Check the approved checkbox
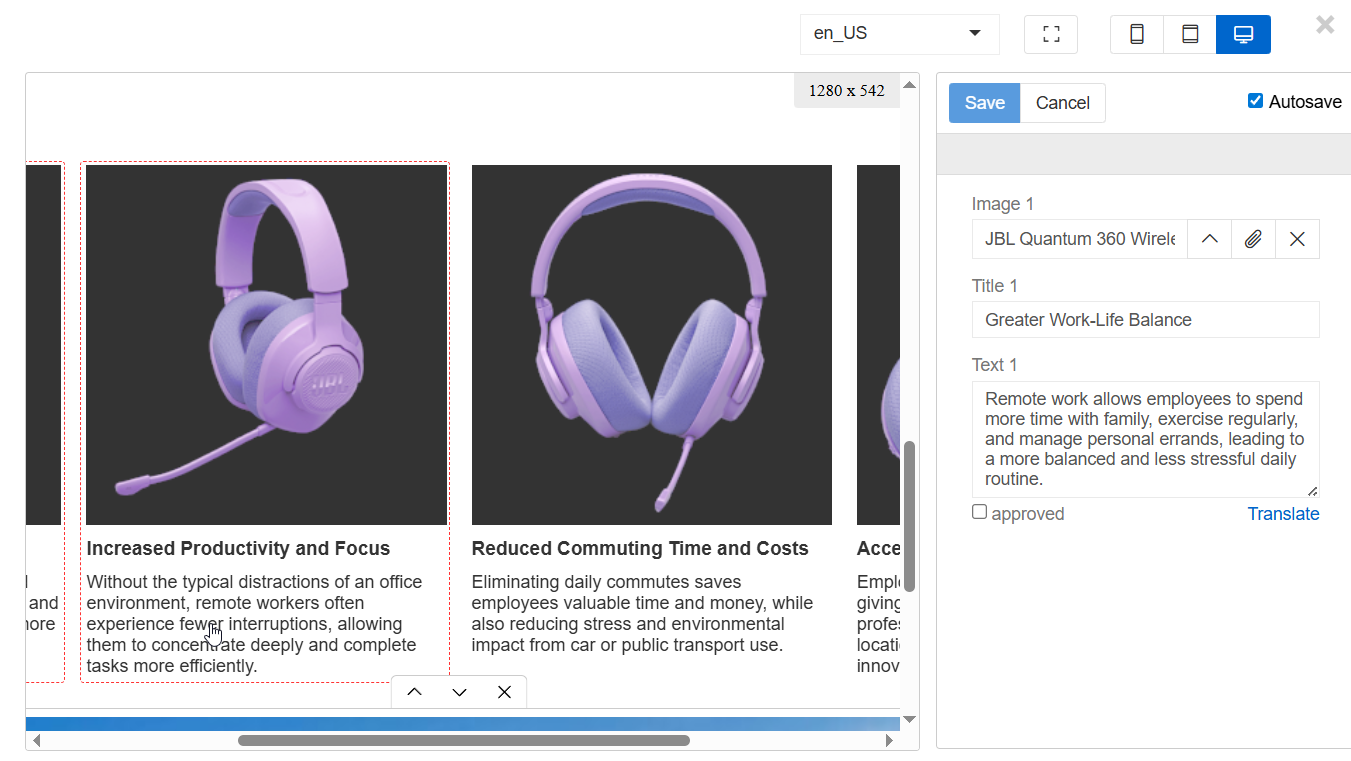The width and height of the screenshot is (1351, 761). pos(980,512)
